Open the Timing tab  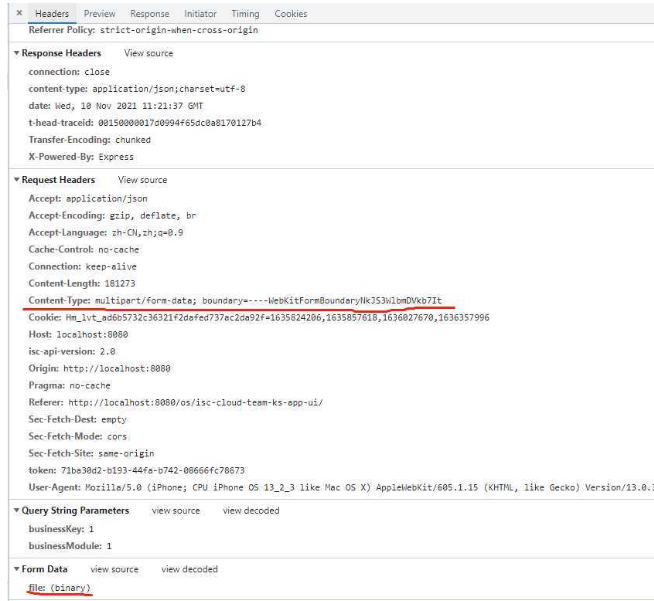coord(245,14)
